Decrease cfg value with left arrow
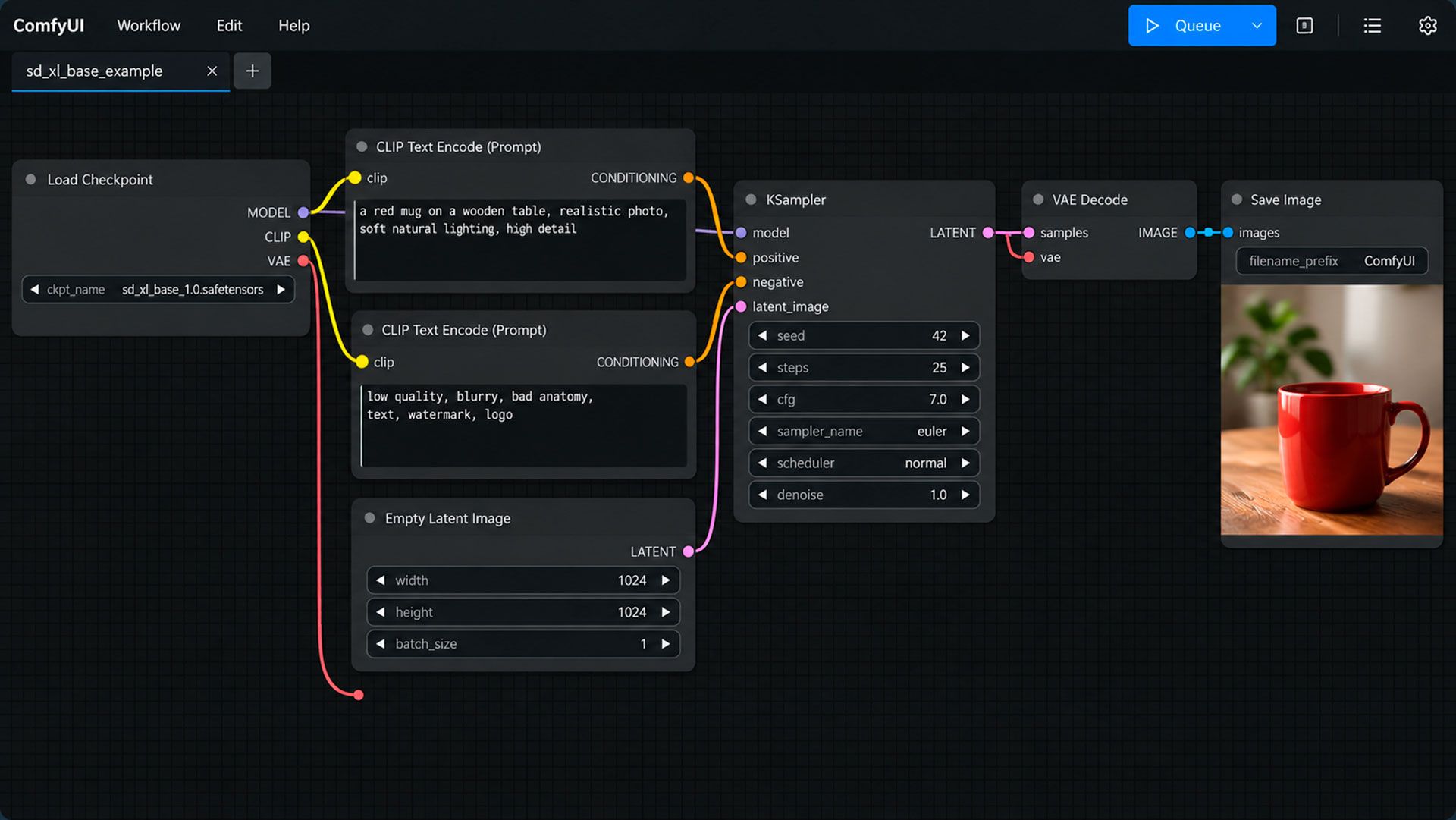 pos(762,399)
